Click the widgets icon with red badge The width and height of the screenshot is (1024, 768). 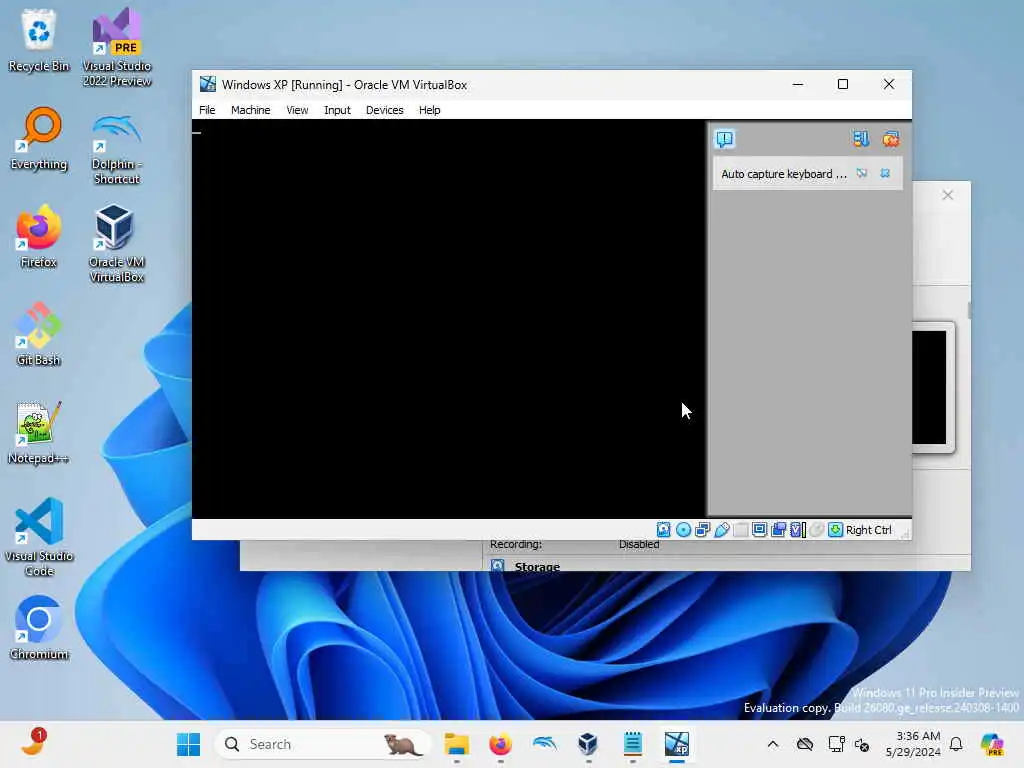pyautogui.click(x=33, y=743)
